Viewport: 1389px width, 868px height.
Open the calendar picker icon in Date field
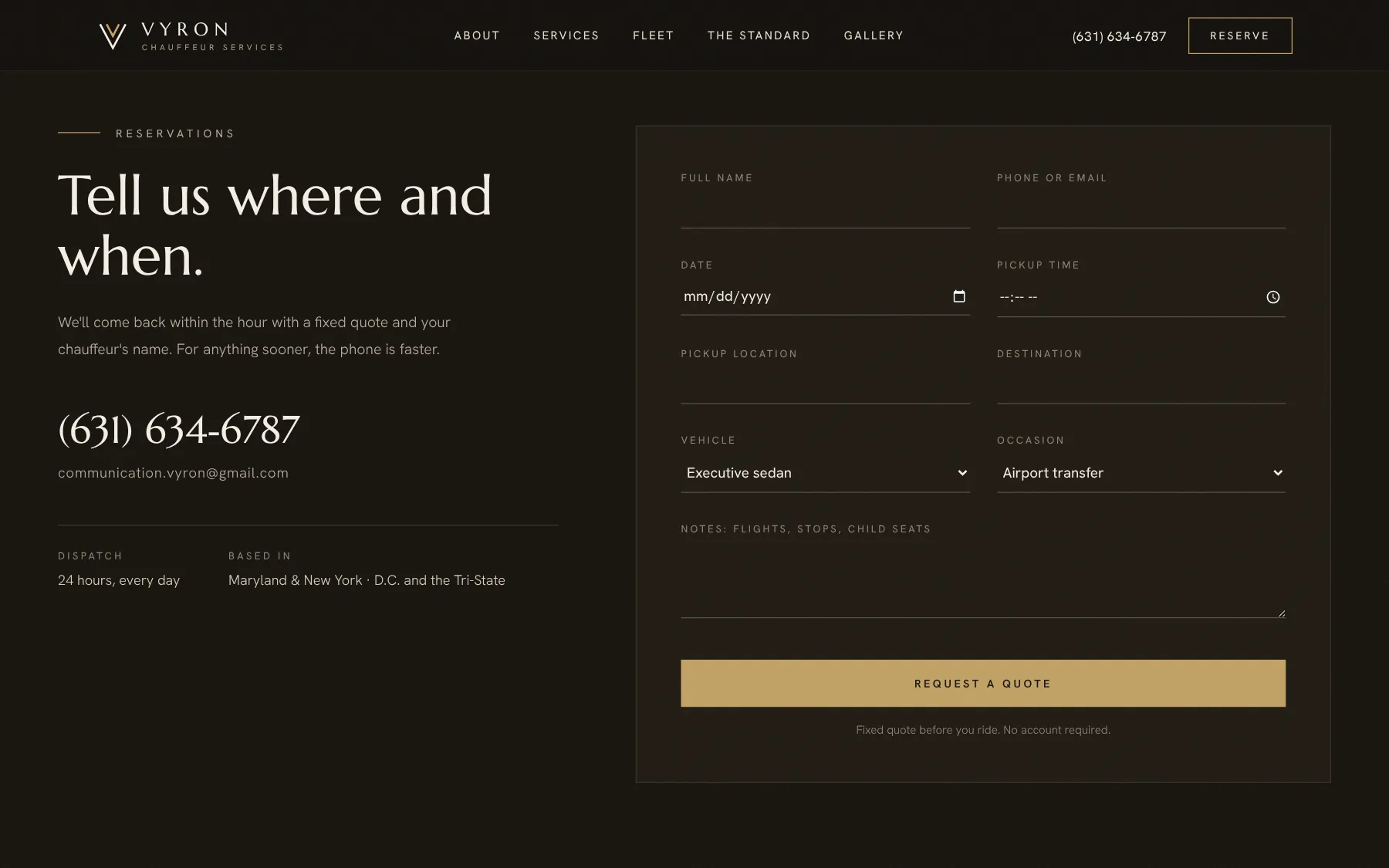[x=959, y=296]
